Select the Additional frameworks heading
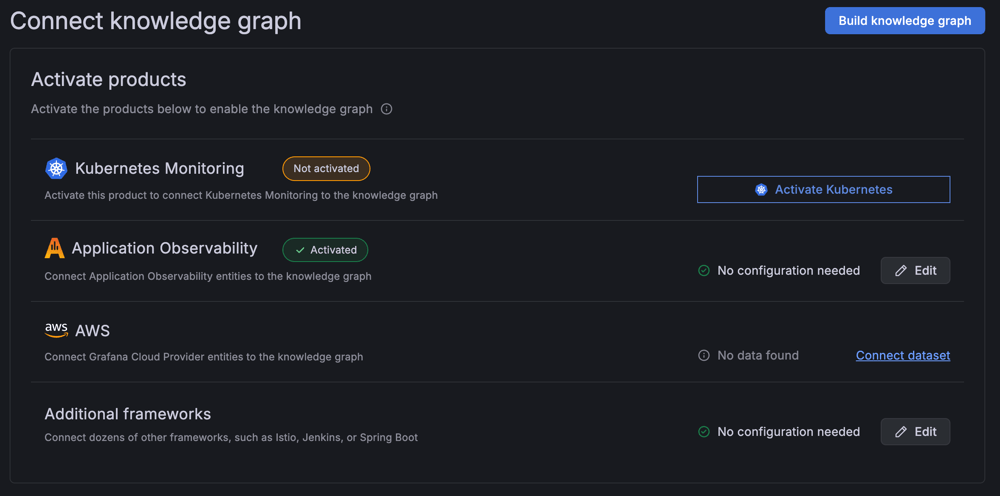The height and width of the screenshot is (496, 1000). coord(128,414)
